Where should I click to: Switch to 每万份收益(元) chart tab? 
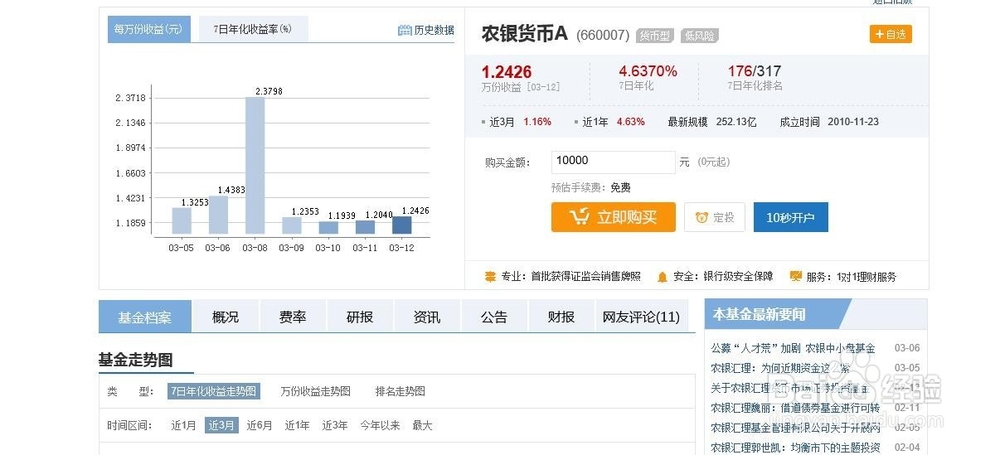[149, 29]
